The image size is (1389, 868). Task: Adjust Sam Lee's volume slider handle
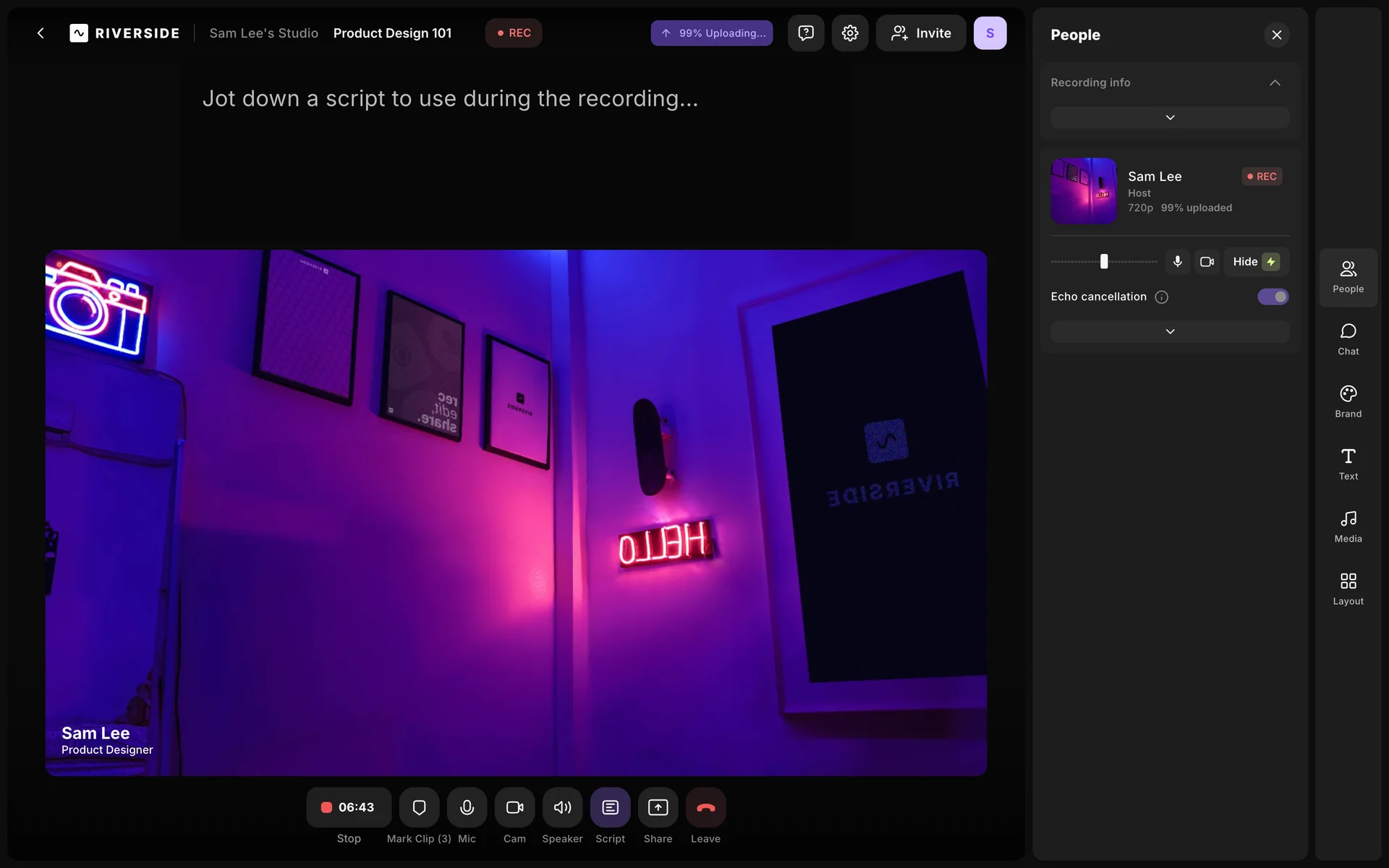click(1104, 262)
